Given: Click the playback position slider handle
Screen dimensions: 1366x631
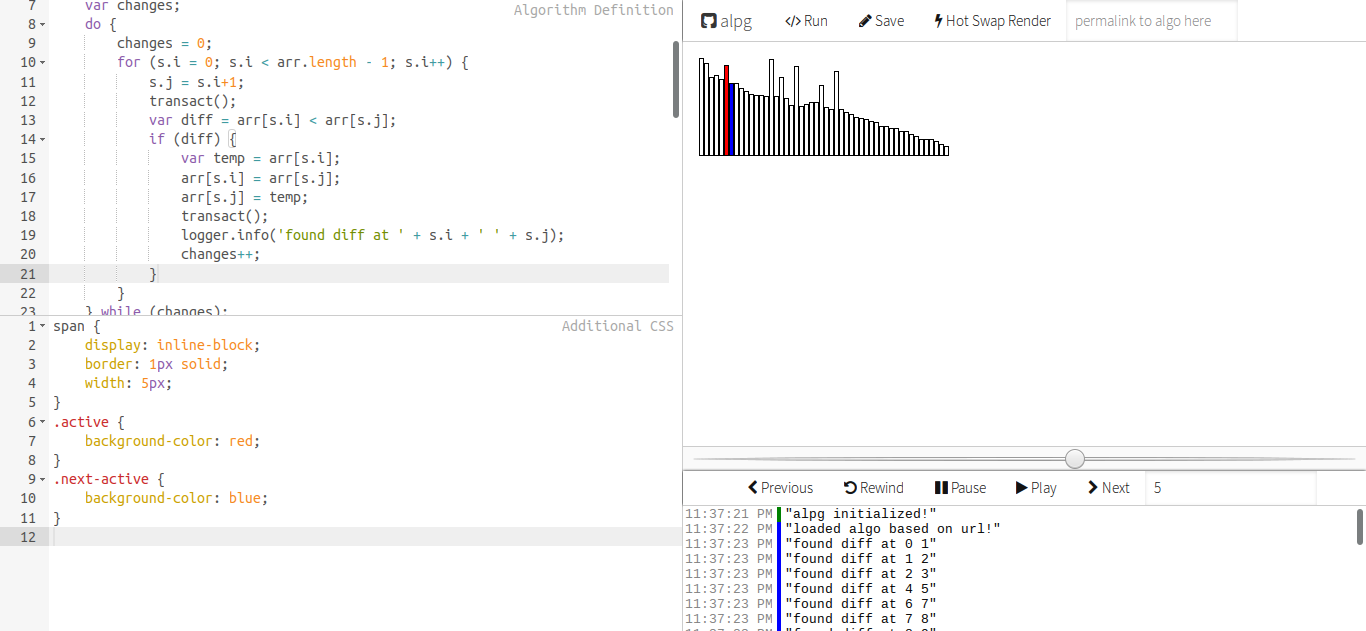Looking at the screenshot, I should click(x=1075, y=459).
